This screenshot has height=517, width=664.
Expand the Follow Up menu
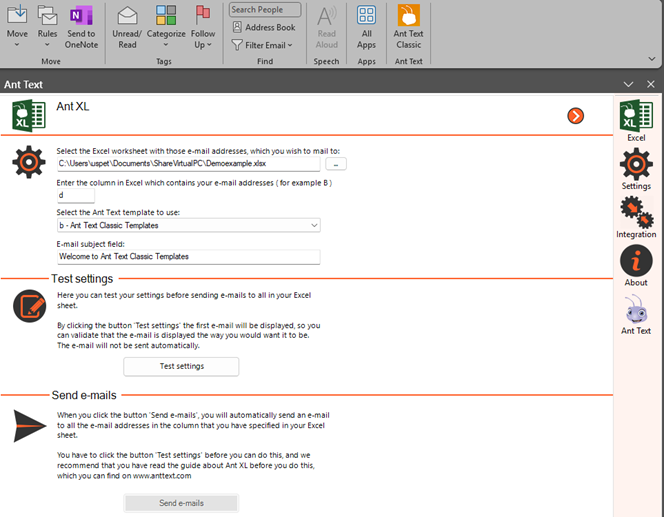tap(204, 27)
